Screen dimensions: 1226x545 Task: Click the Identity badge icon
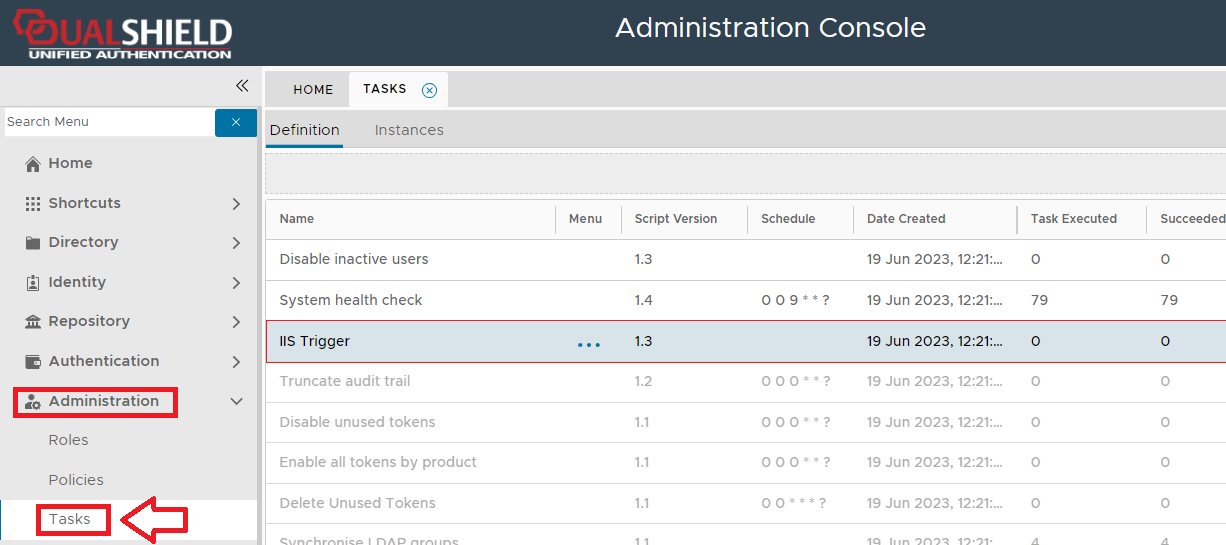[33, 283]
